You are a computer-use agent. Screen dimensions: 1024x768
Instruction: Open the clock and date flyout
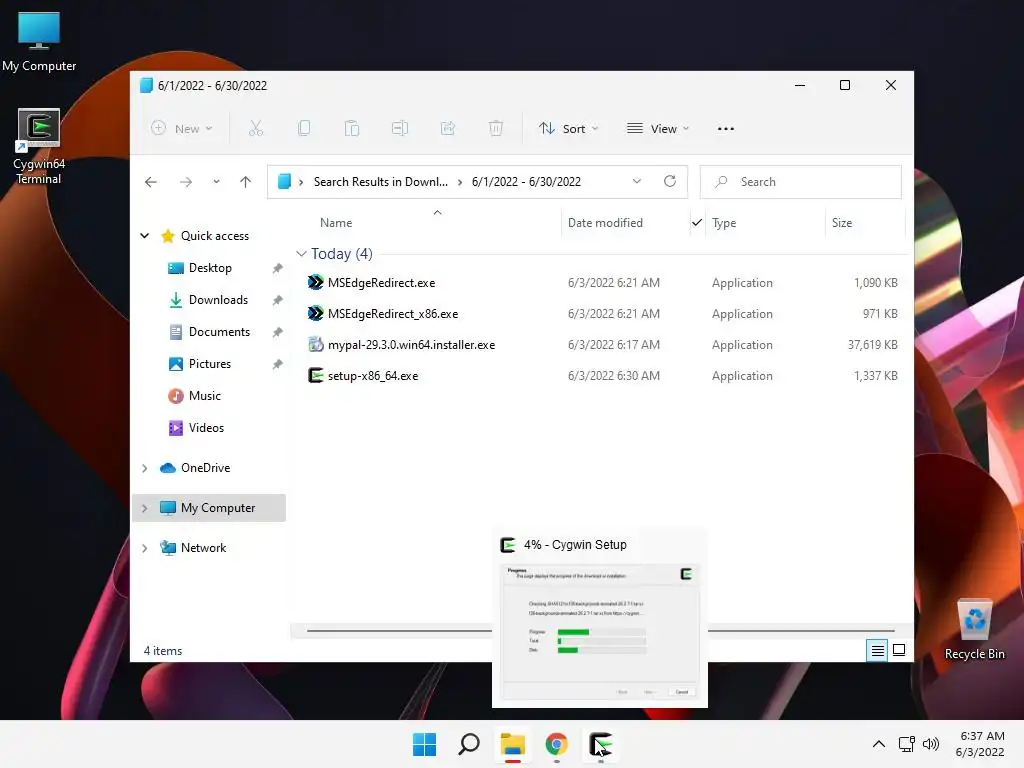pos(980,744)
